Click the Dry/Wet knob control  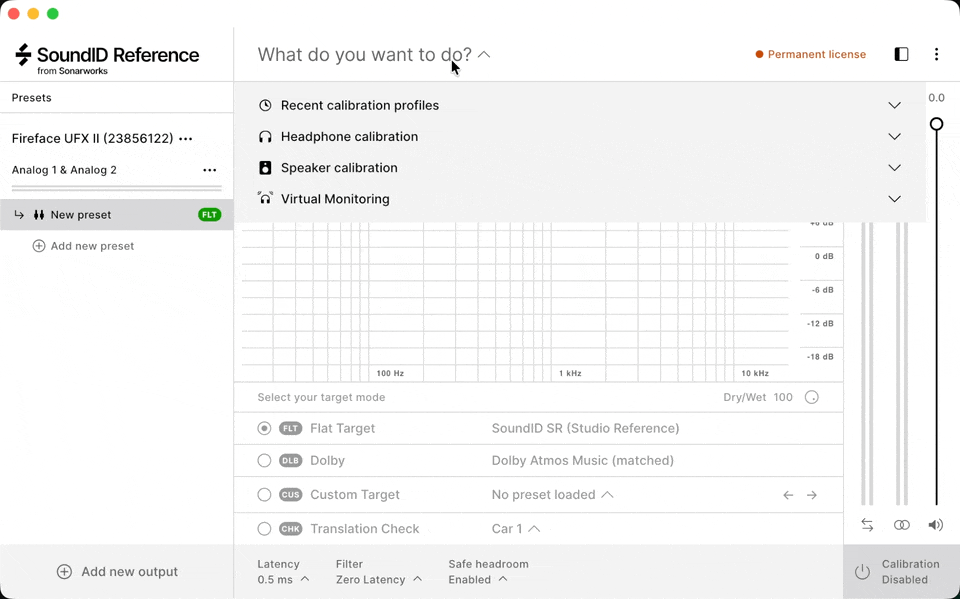(811, 397)
